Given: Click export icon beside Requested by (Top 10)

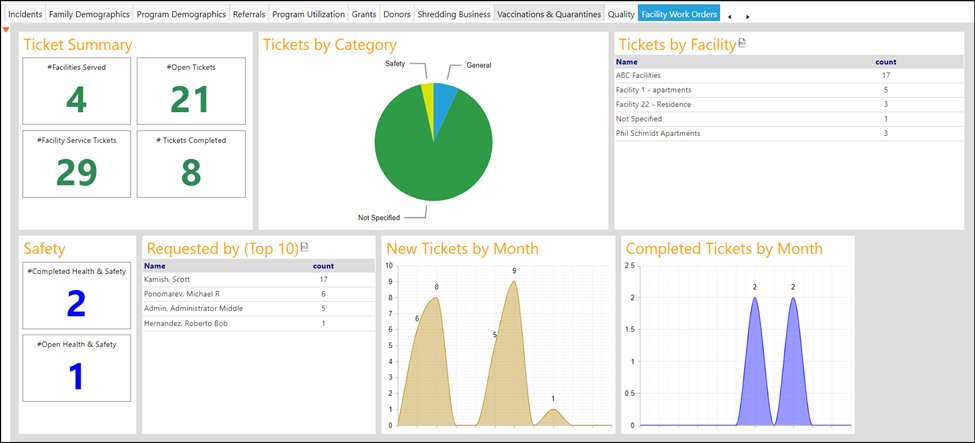Looking at the screenshot, I should click(304, 247).
